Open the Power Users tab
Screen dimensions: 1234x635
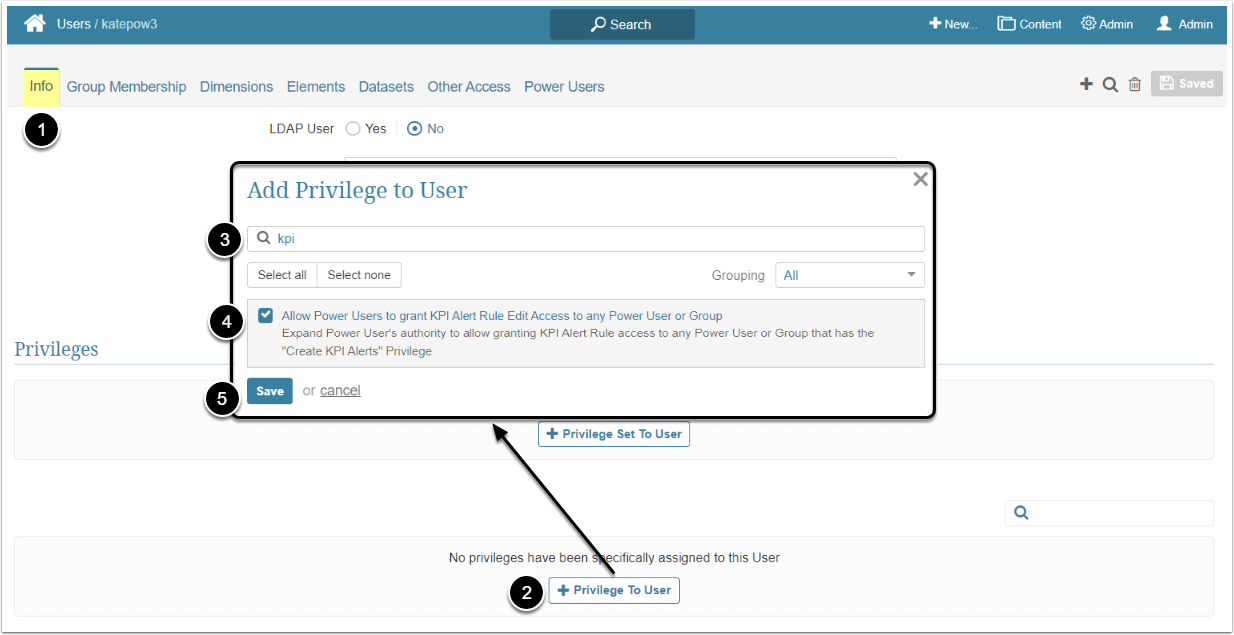[564, 87]
